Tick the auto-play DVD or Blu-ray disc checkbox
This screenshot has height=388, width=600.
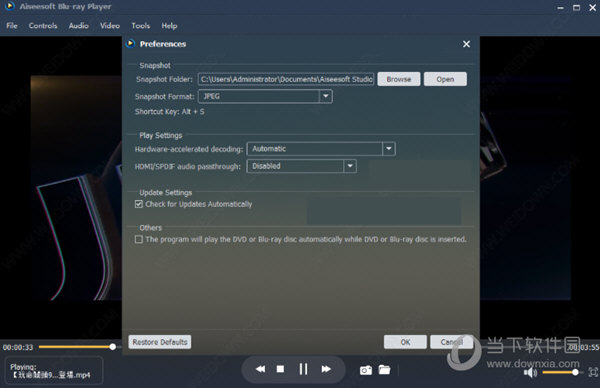coord(139,240)
